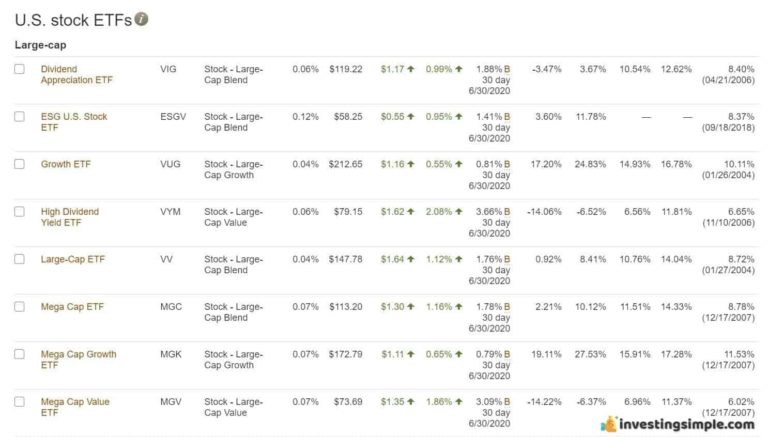Click the MGC ticker symbol

[171, 307]
